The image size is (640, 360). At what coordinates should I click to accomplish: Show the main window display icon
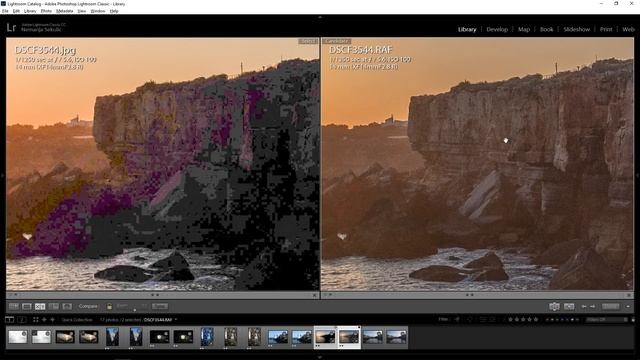click(x=9, y=320)
